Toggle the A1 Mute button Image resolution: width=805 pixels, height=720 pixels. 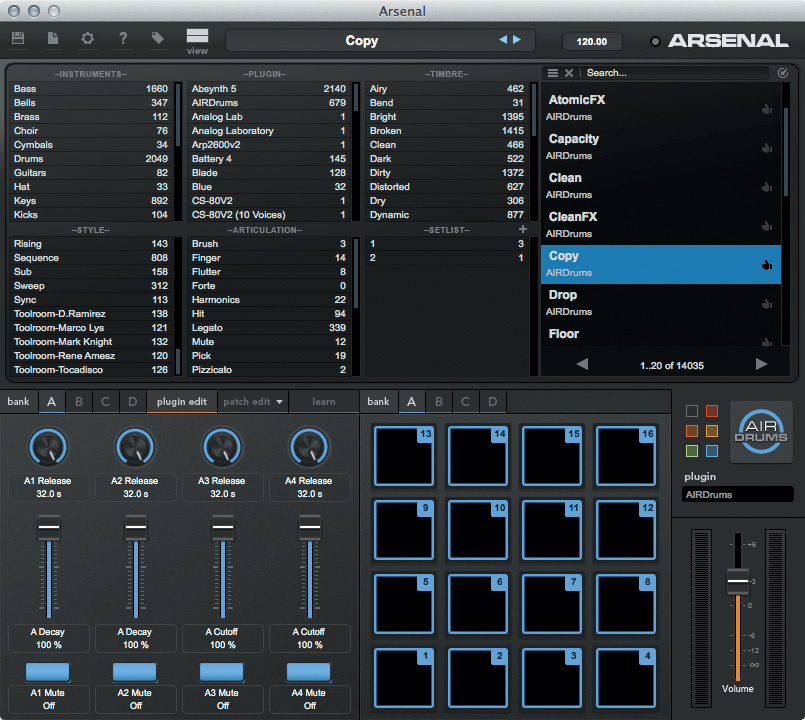point(47,672)
